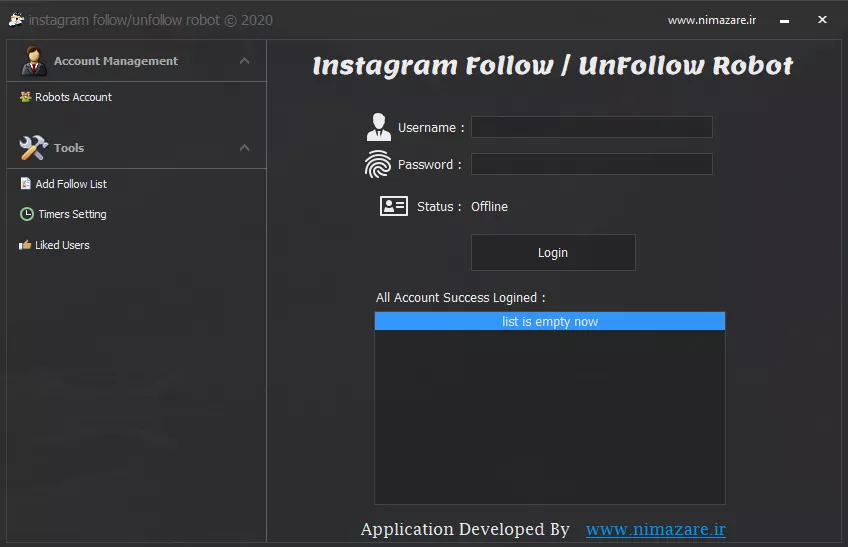848x547 pixels.
Task: Click www.nimazare.ir text in title bar
Action: (712, 20)
